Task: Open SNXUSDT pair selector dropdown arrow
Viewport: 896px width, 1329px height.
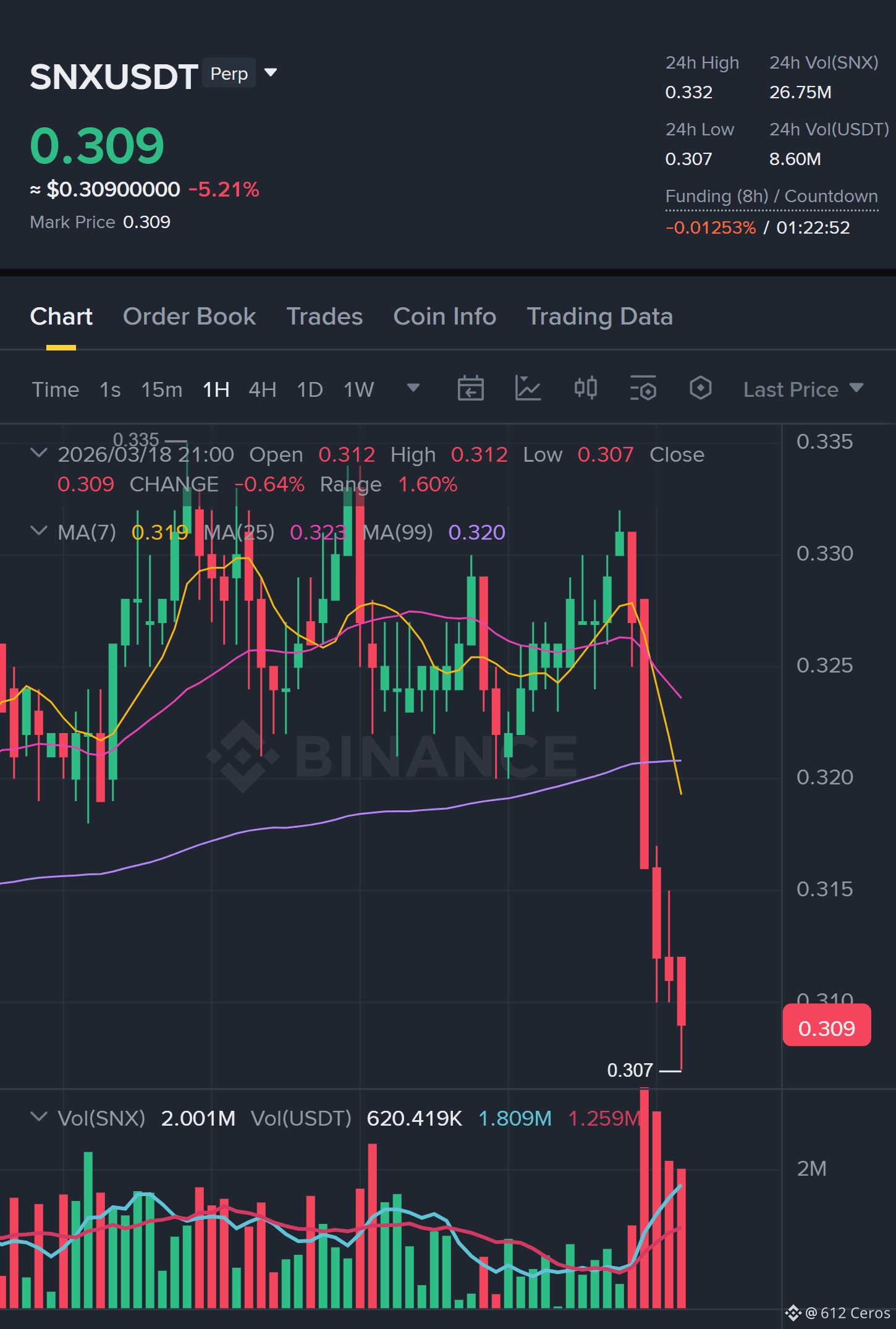Action: [271, 73]
